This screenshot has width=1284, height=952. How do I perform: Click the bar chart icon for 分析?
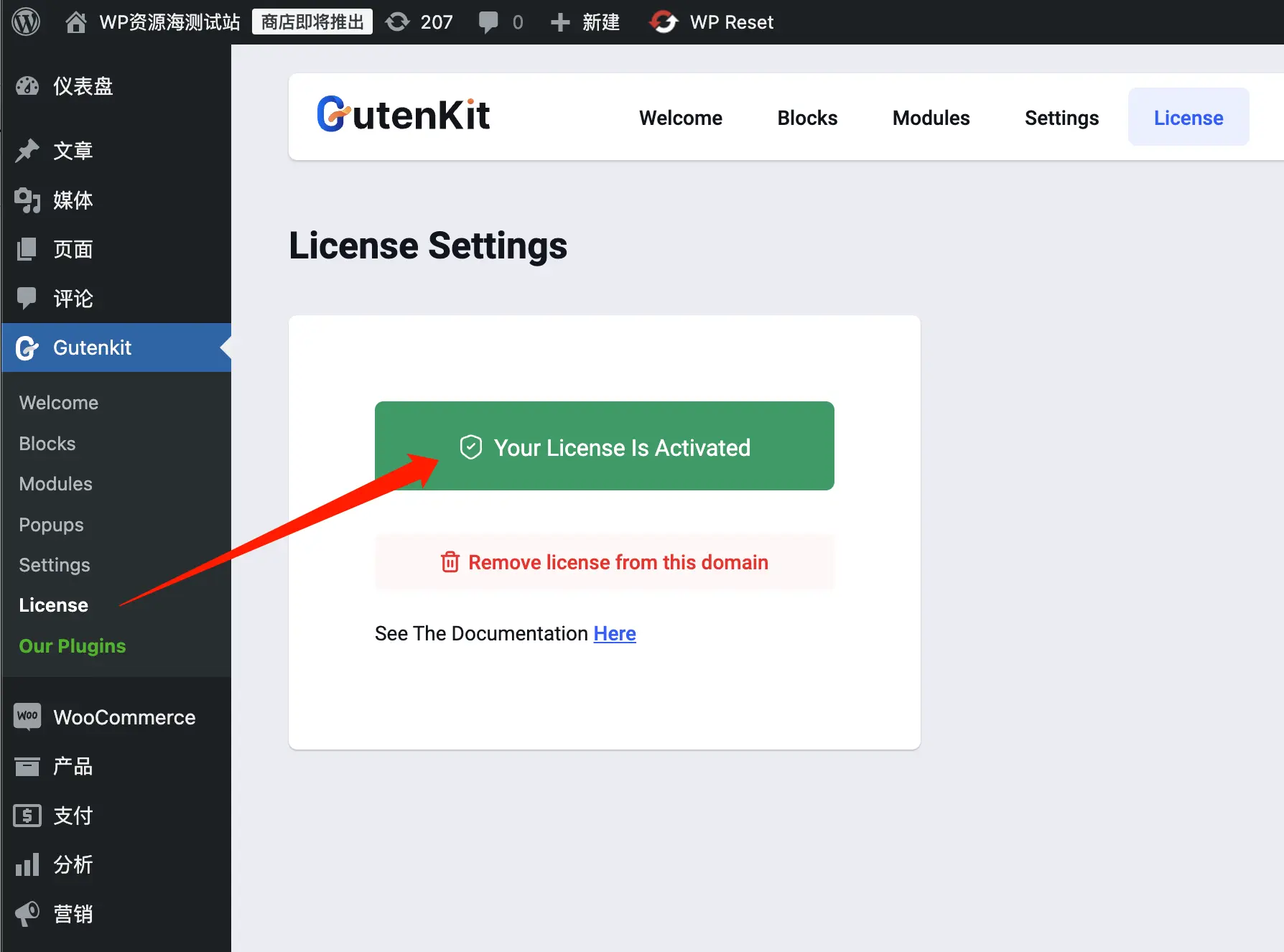[27, 864]
